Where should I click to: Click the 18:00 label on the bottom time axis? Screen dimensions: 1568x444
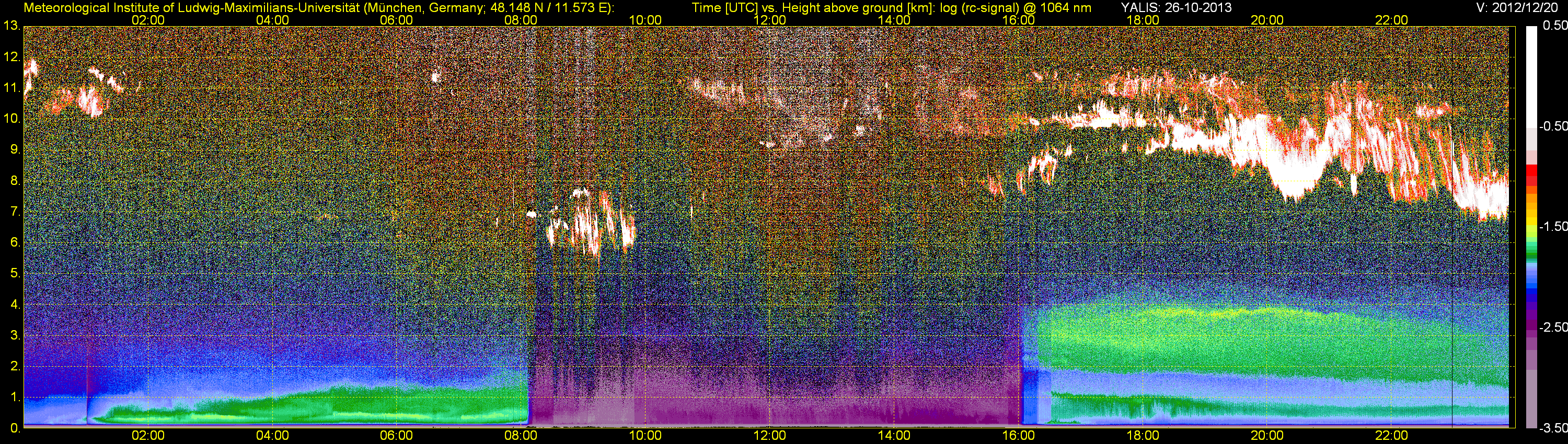coord(1143,436)
